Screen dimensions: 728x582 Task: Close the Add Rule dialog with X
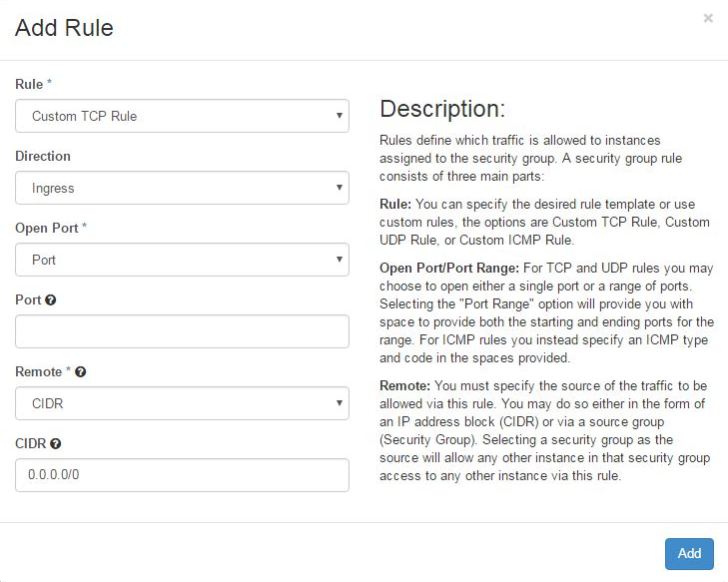coord(708,18)
